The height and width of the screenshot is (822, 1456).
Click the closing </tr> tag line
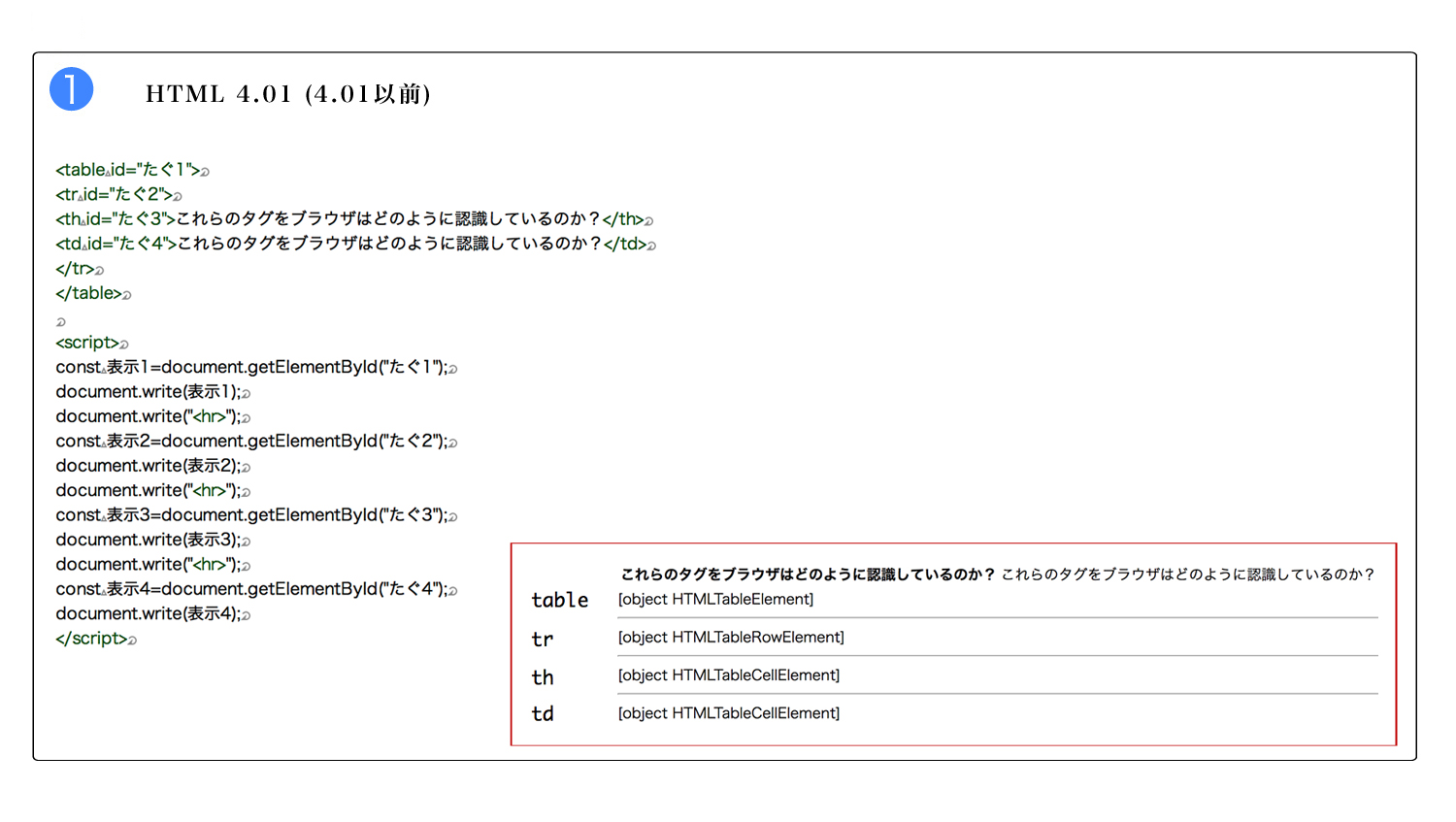click(80, 269)
